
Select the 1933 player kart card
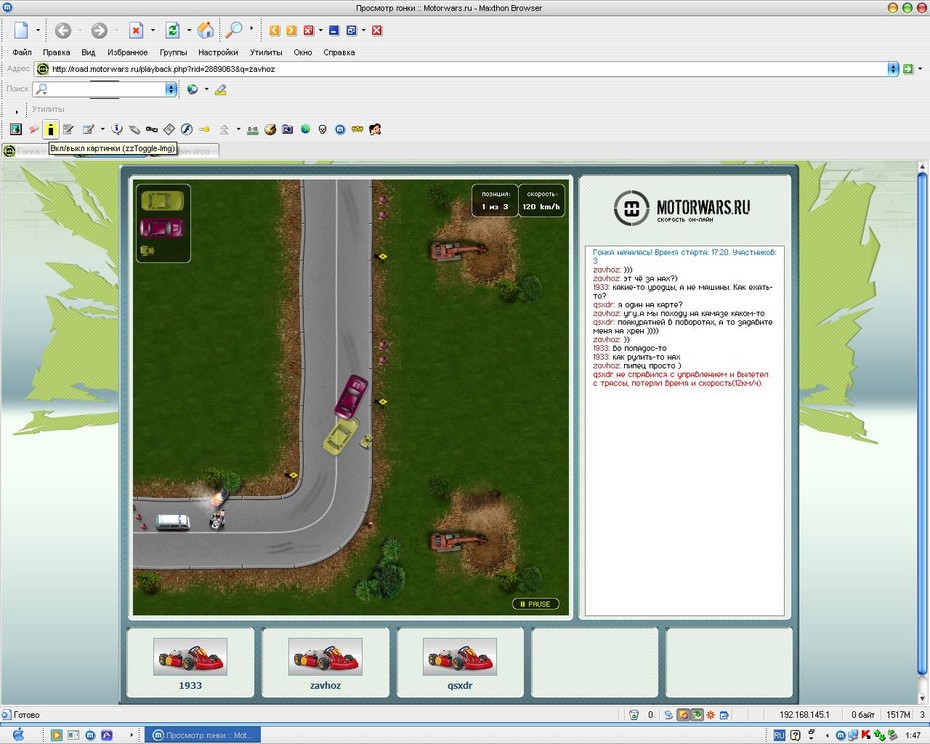(190, 662)
